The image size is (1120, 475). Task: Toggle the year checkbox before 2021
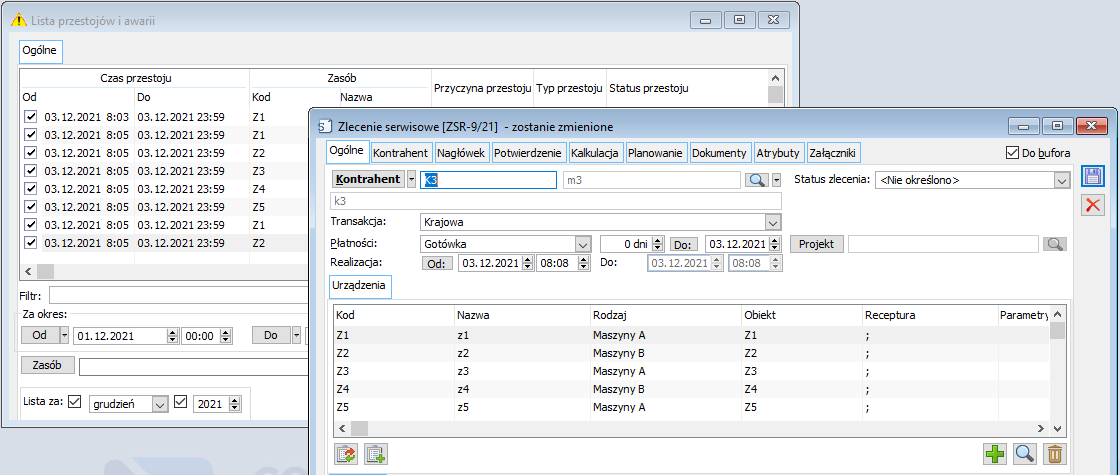pyautogui.click(x=180, y=402)
